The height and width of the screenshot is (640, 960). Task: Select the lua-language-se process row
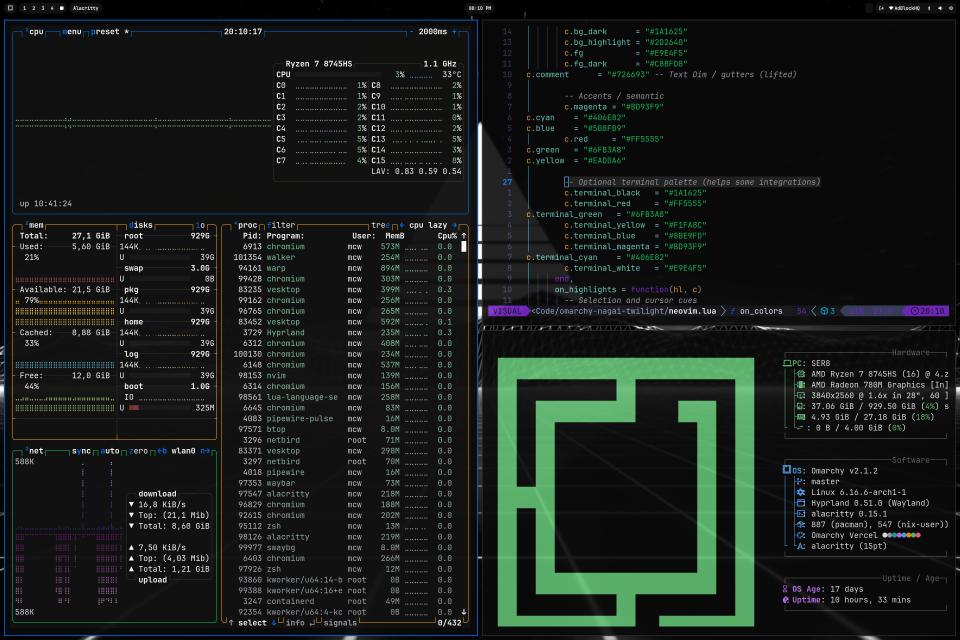pyautogui.click(x=343, y=397)
